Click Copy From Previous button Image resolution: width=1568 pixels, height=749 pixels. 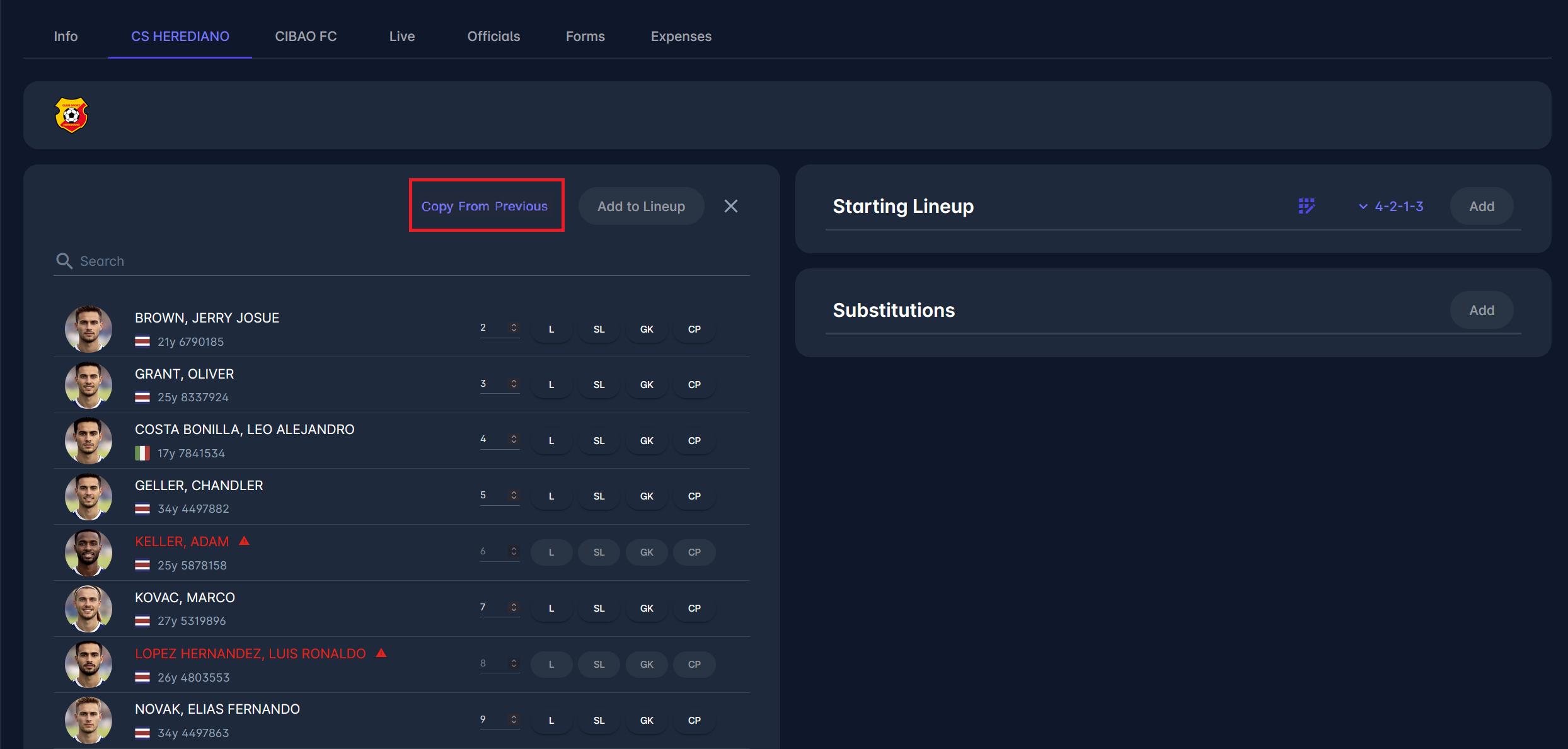[485, 206]
